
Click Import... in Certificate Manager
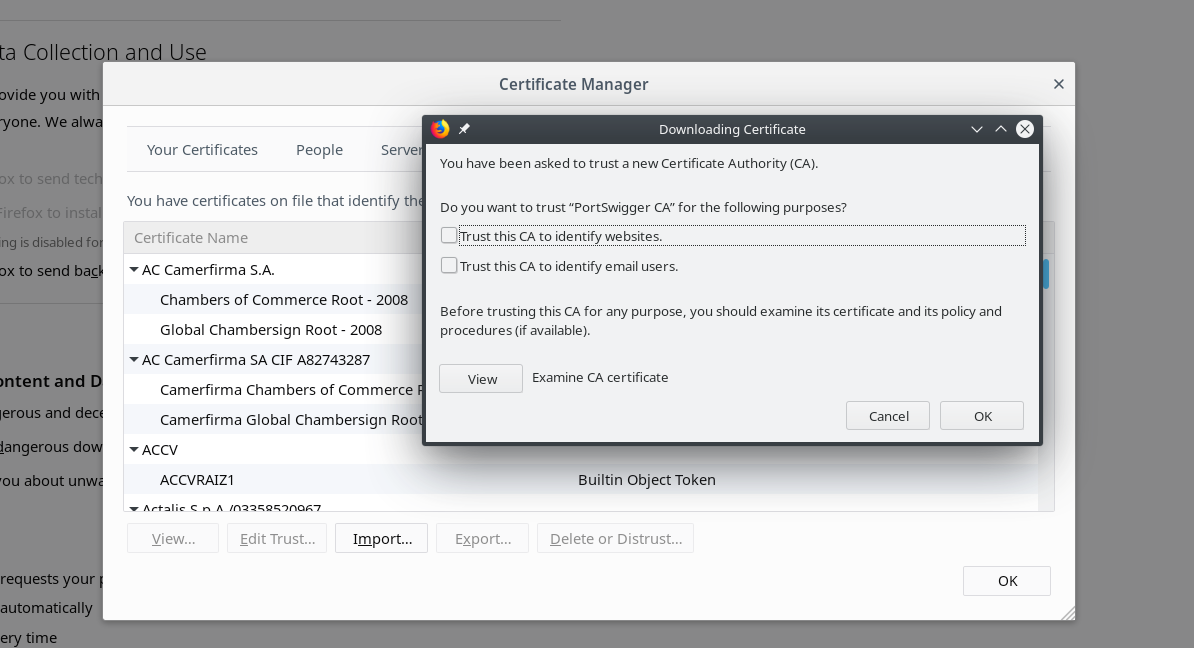pyautogui.click(x=382, y=538)
